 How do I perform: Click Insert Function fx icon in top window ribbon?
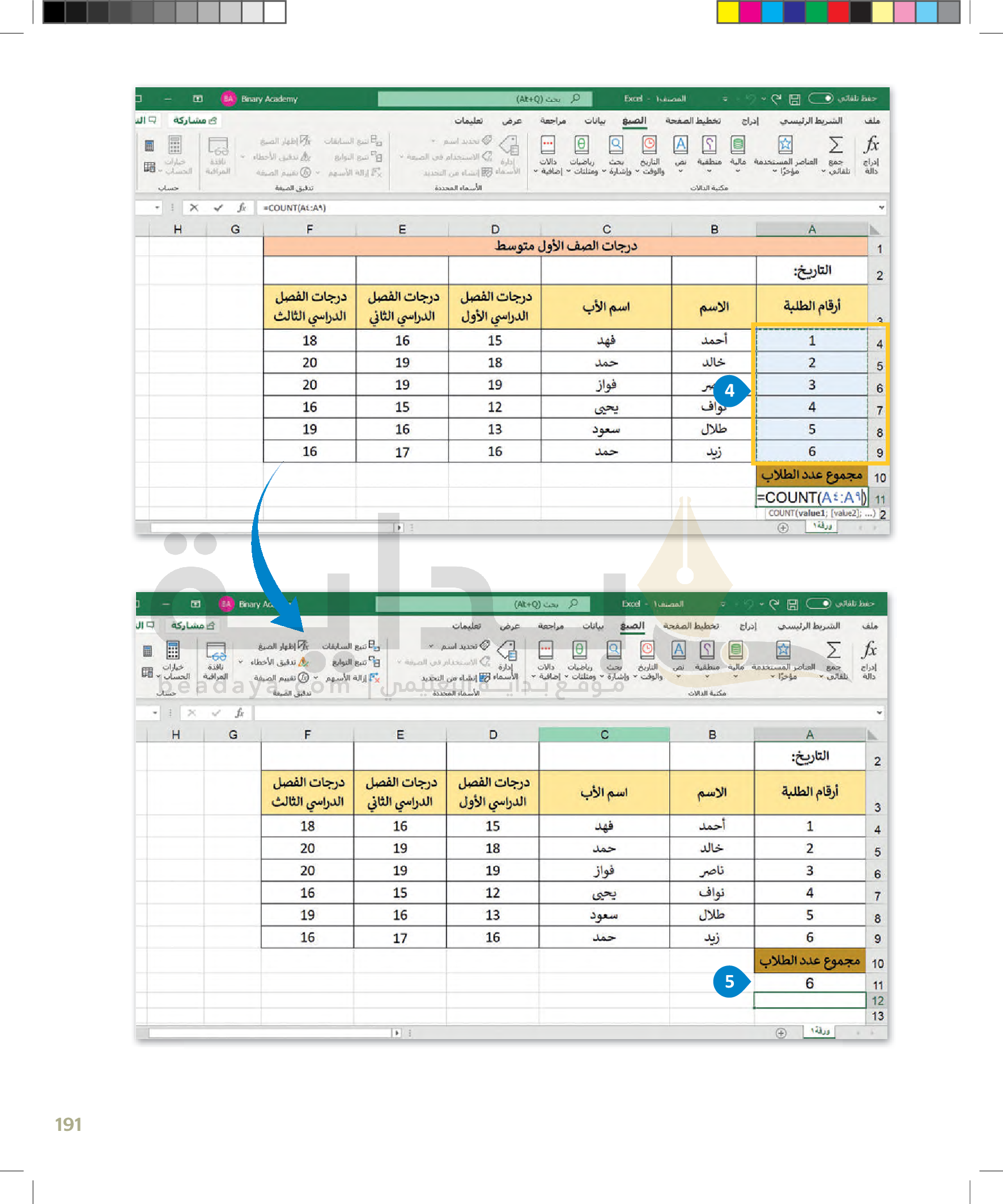(871, 146)
